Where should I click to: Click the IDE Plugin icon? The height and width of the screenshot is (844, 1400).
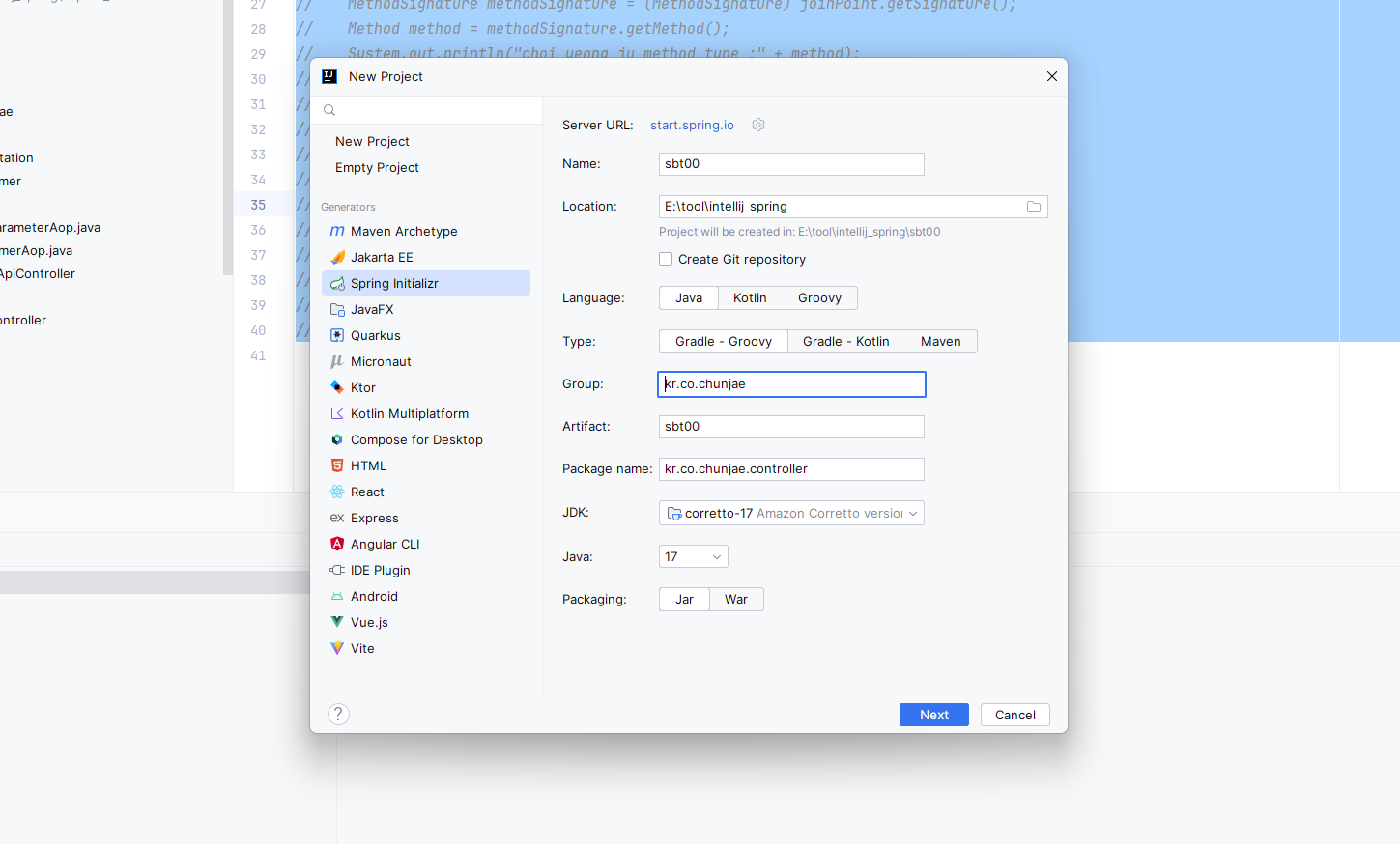(337, 570)
